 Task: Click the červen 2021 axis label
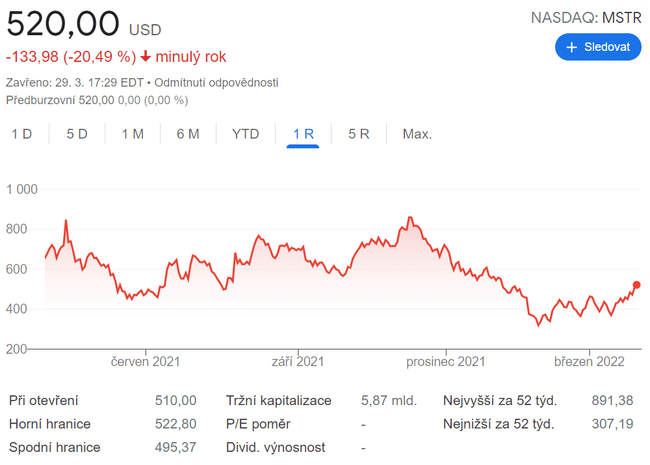(145, 361)
